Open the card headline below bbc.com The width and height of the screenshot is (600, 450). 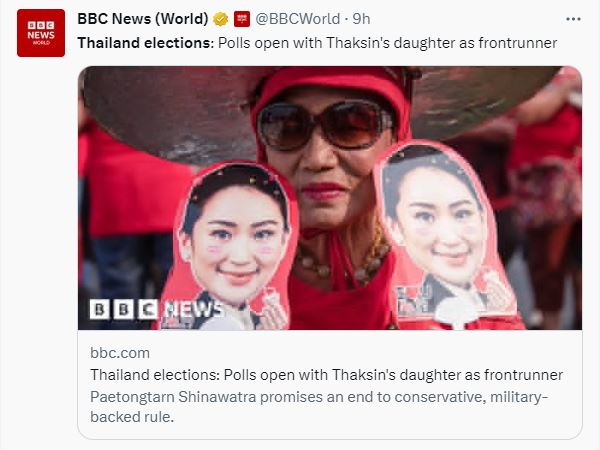(x=326, y=375)
